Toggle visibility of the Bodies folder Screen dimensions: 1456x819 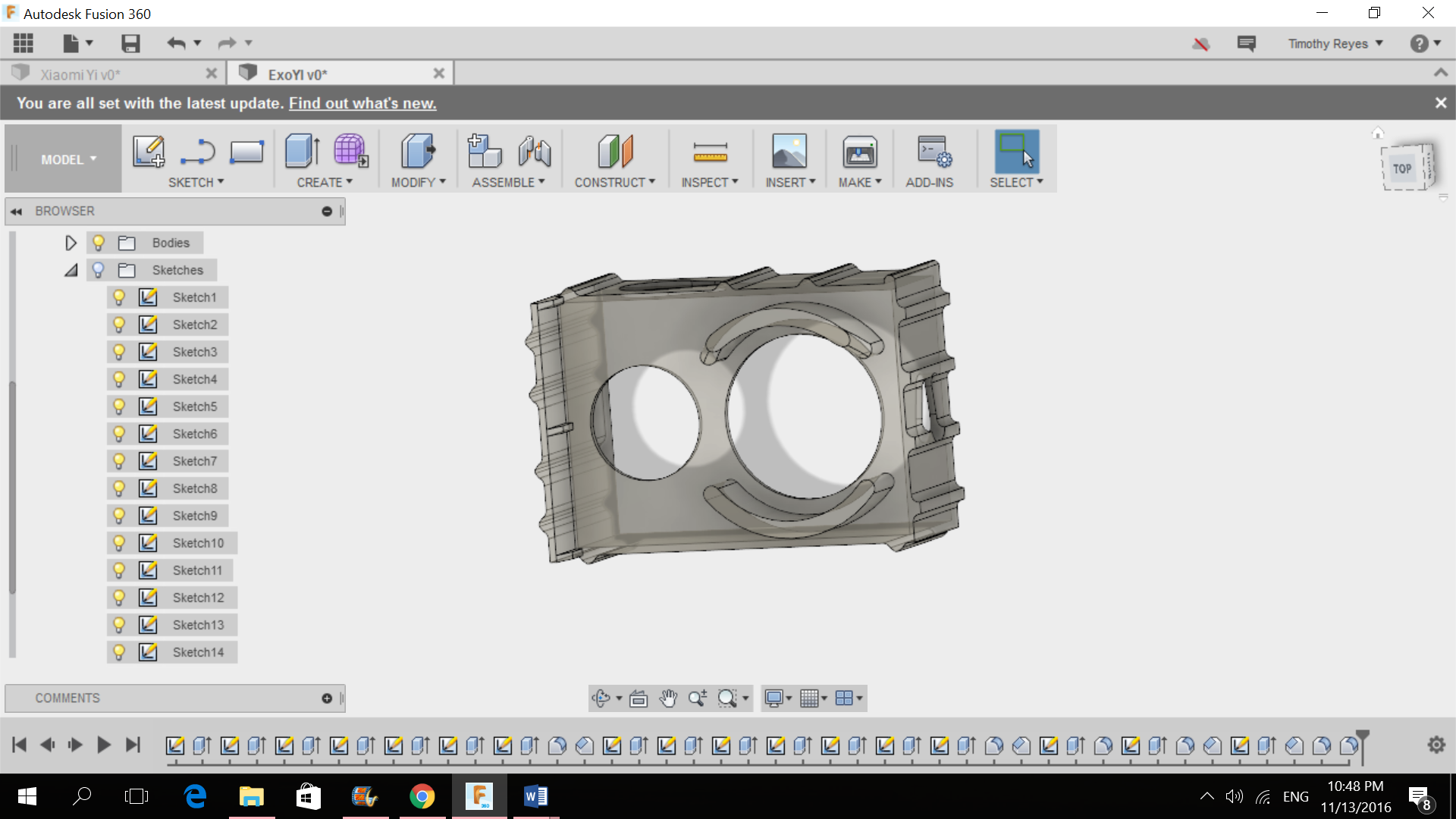[x=99, y=242]
